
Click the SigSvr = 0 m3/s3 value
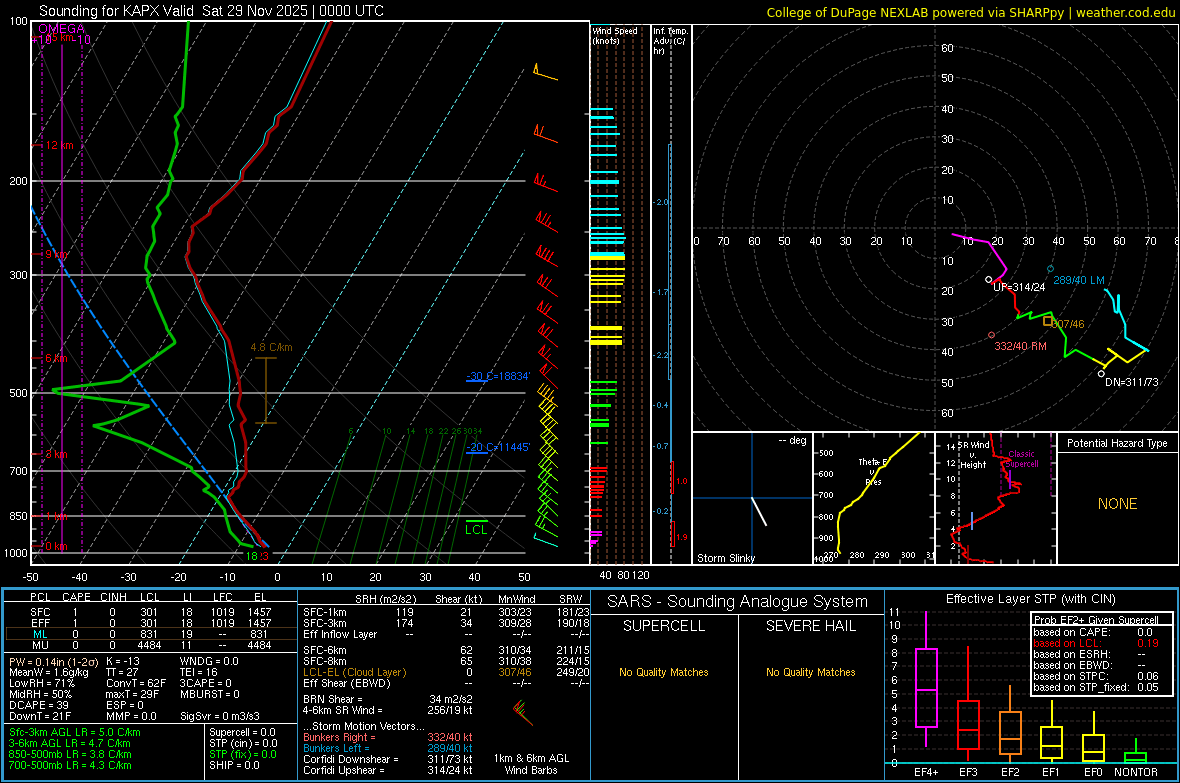coord(220,716)
